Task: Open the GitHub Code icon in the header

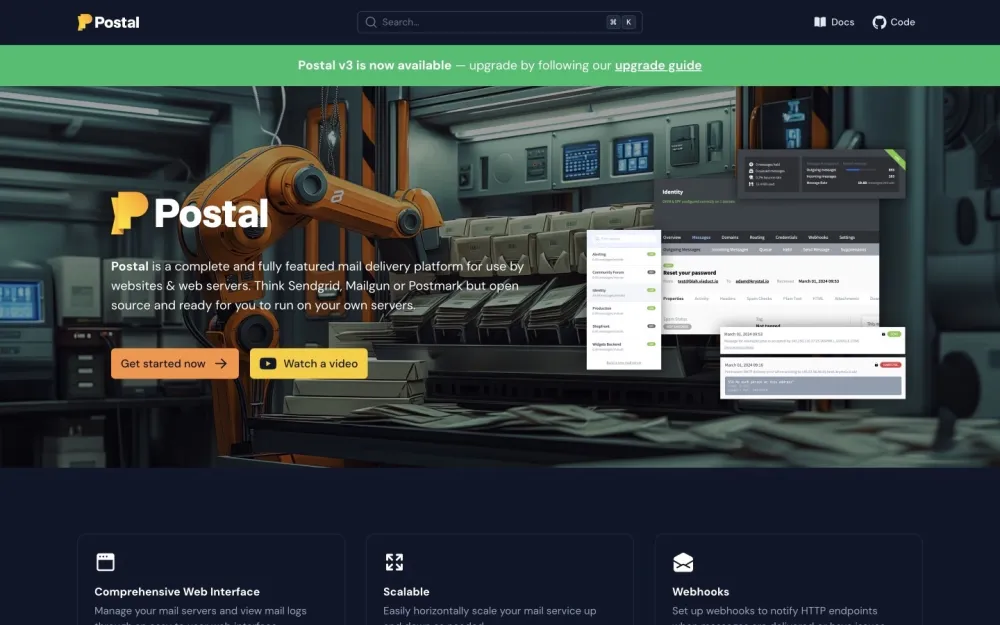Action: click(x=877, y=21)
